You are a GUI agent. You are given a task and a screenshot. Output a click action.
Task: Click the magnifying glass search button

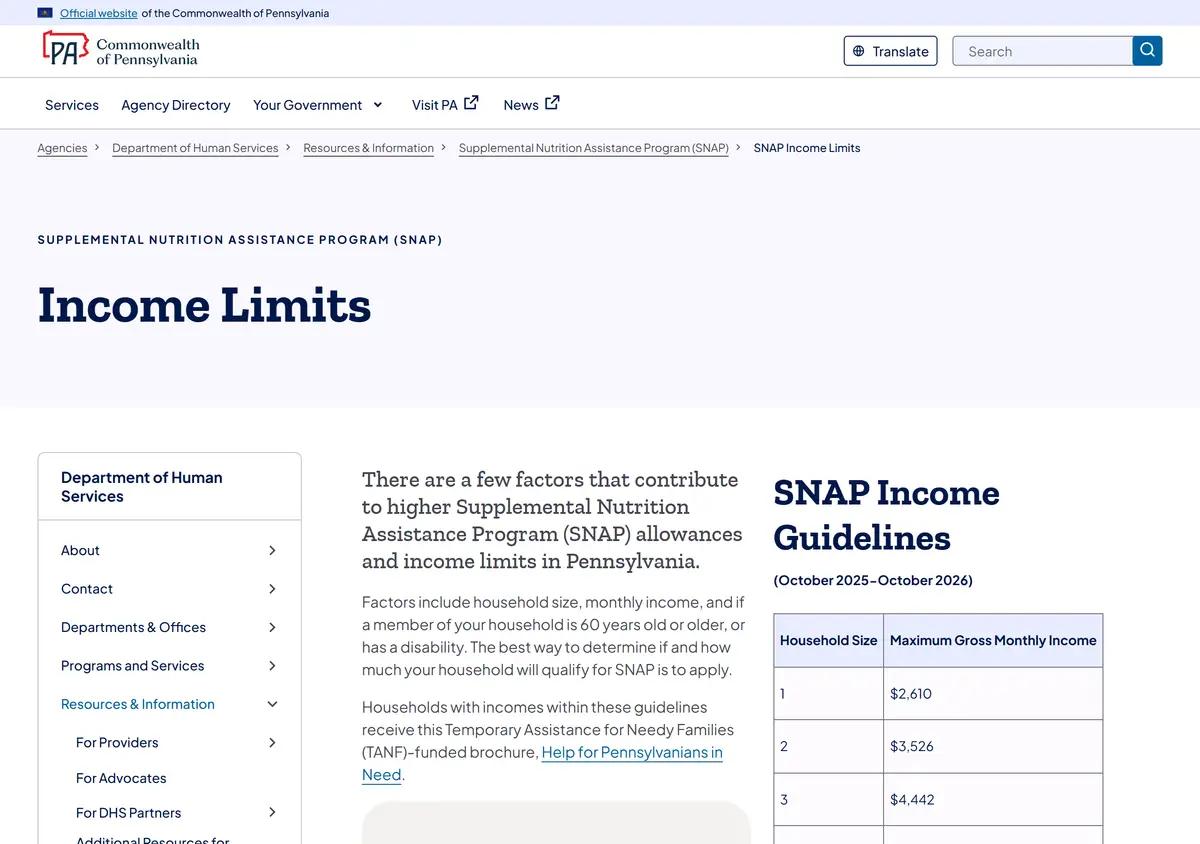[x=1147, y=51]
